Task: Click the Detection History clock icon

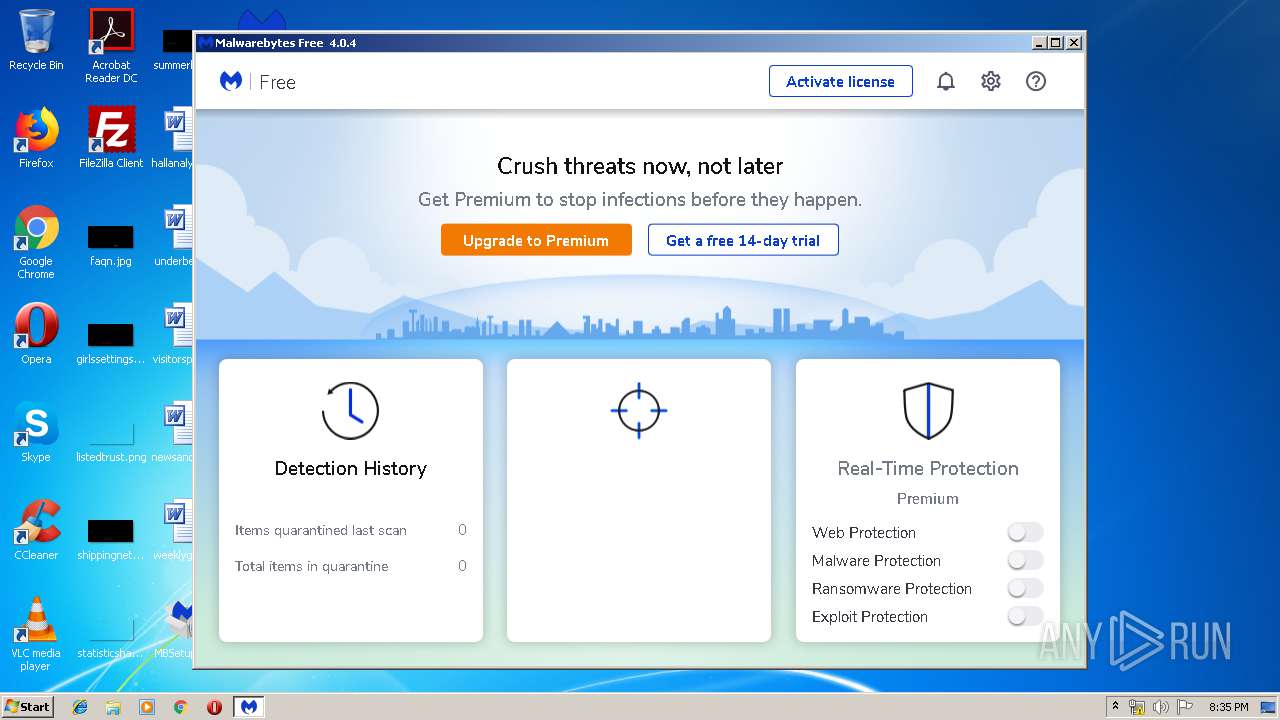Action: (350, 410)
